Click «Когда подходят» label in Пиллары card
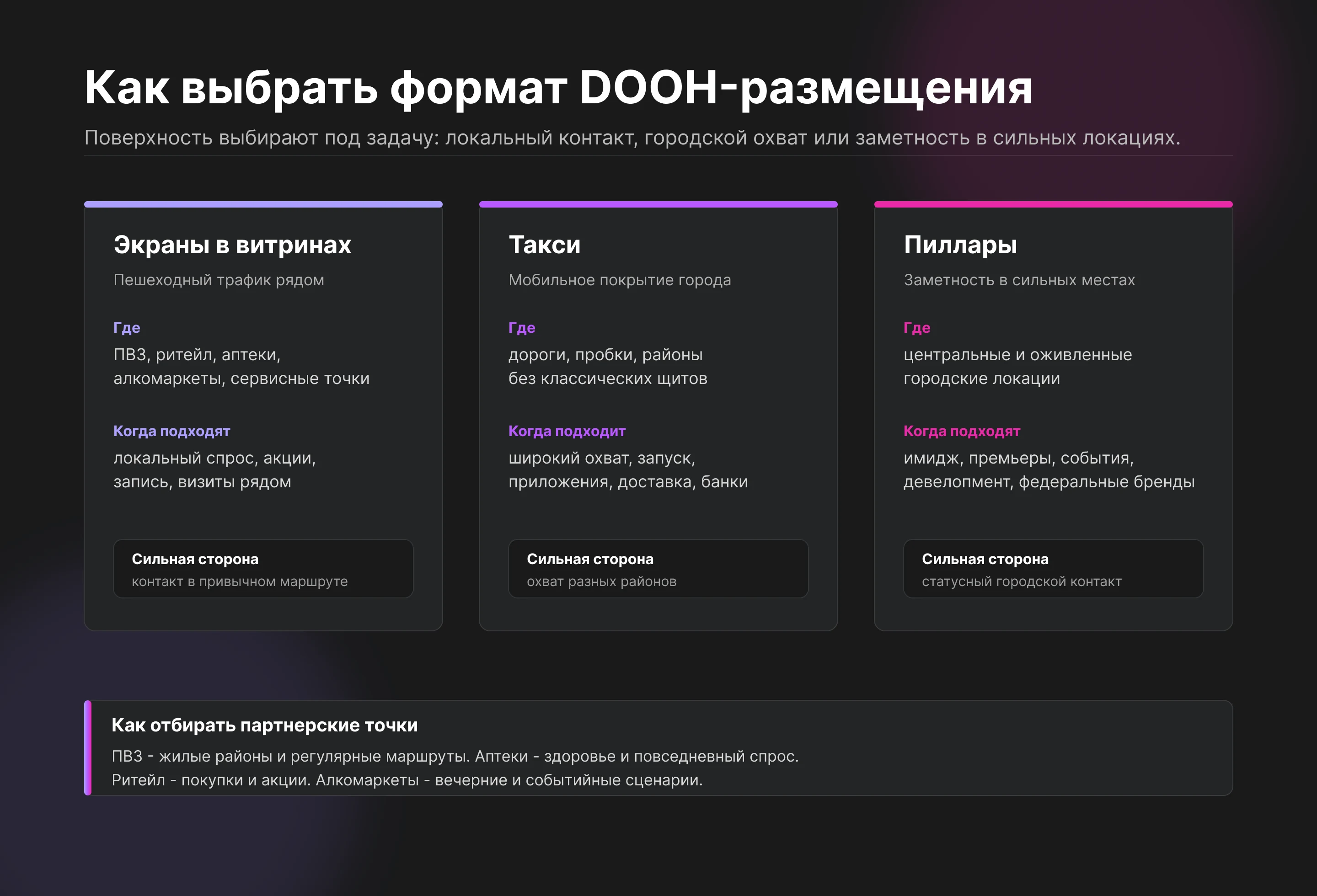The height and width of the screenshot is (896, 1317). pos(962,432)
